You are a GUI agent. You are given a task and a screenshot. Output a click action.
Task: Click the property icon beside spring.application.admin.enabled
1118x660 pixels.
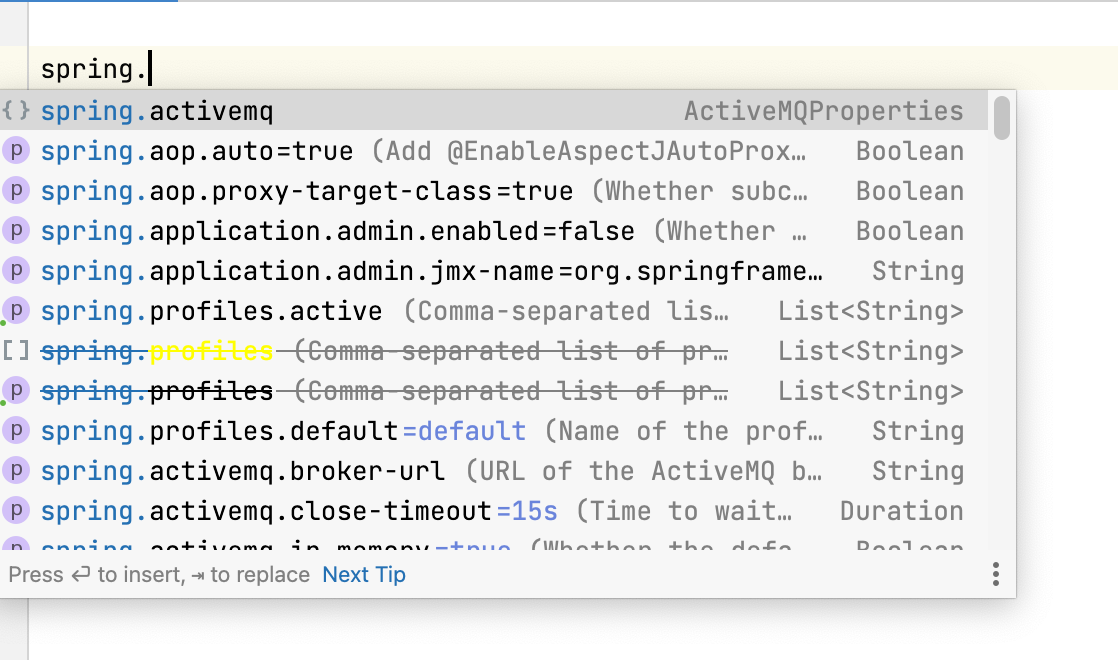point(16,231)
